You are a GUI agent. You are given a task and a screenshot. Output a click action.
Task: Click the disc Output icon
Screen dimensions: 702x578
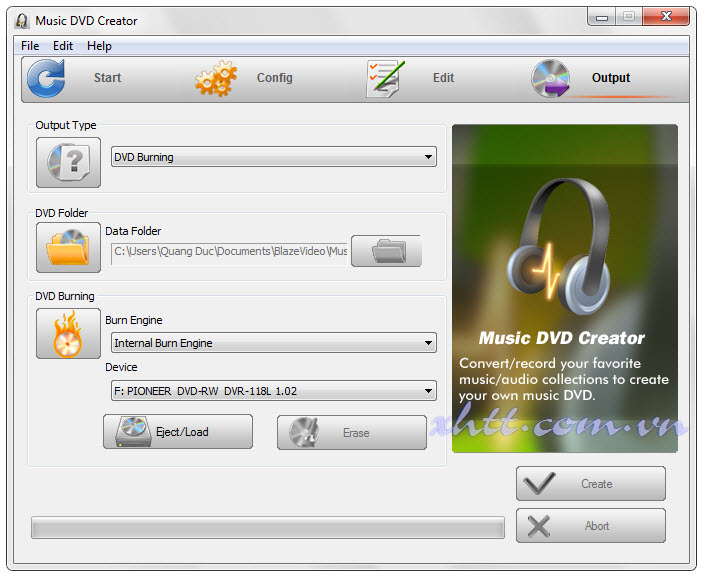click(x=551, y=78)
